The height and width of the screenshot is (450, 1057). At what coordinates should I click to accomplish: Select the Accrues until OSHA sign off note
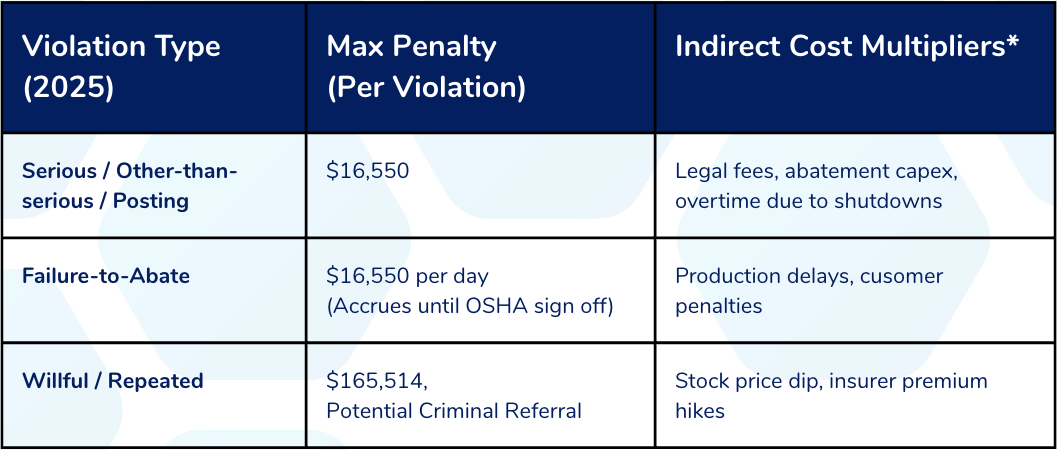click(470, 305)
